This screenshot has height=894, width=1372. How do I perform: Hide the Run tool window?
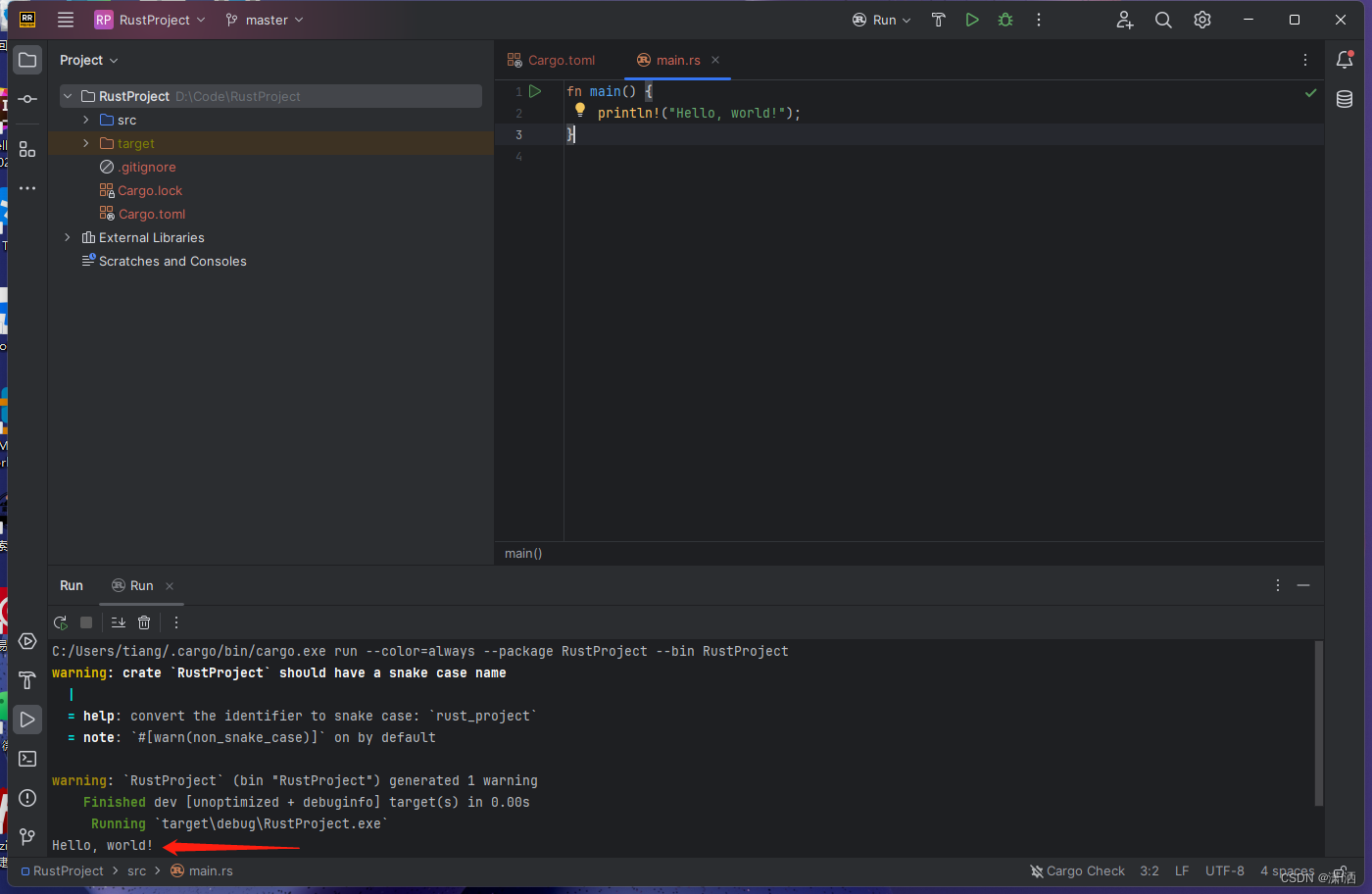pyautogui.click(x=1303, y=585)
